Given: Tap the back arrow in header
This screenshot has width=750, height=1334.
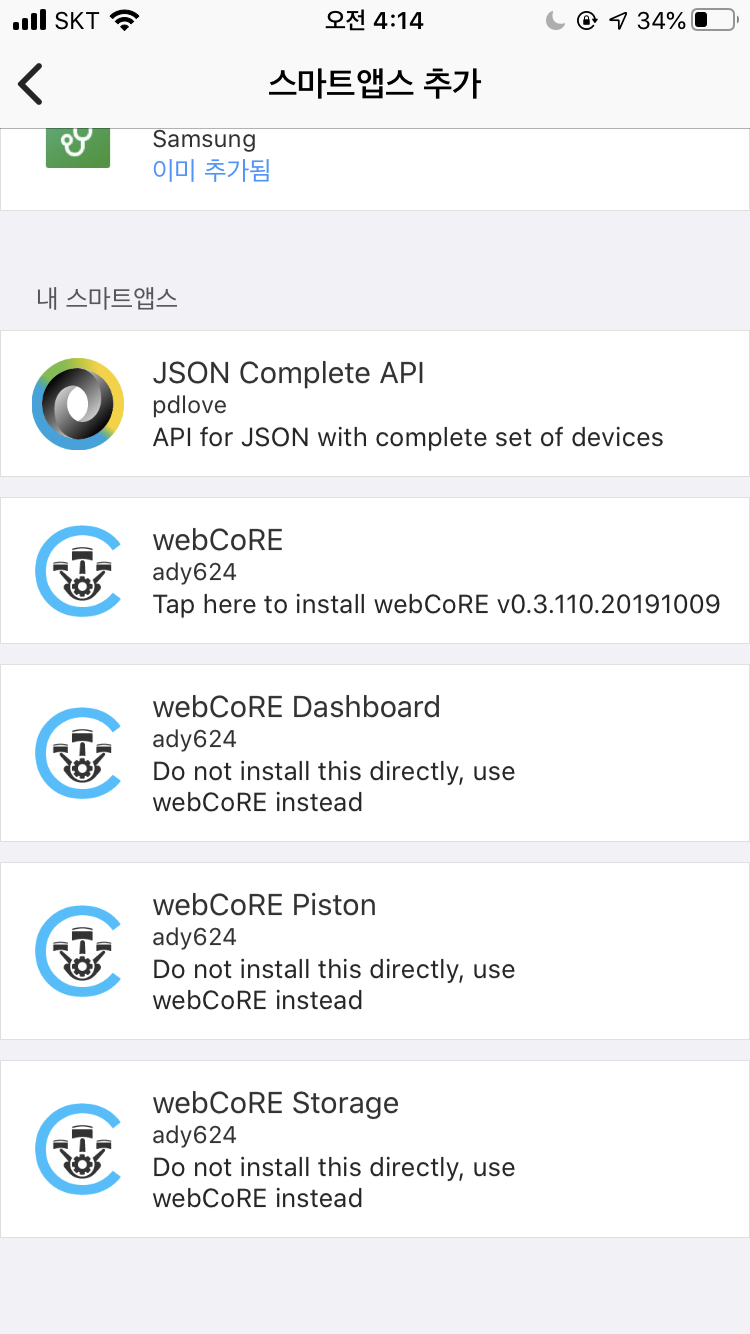Looking at the screenshot, I should click(31, 84).
